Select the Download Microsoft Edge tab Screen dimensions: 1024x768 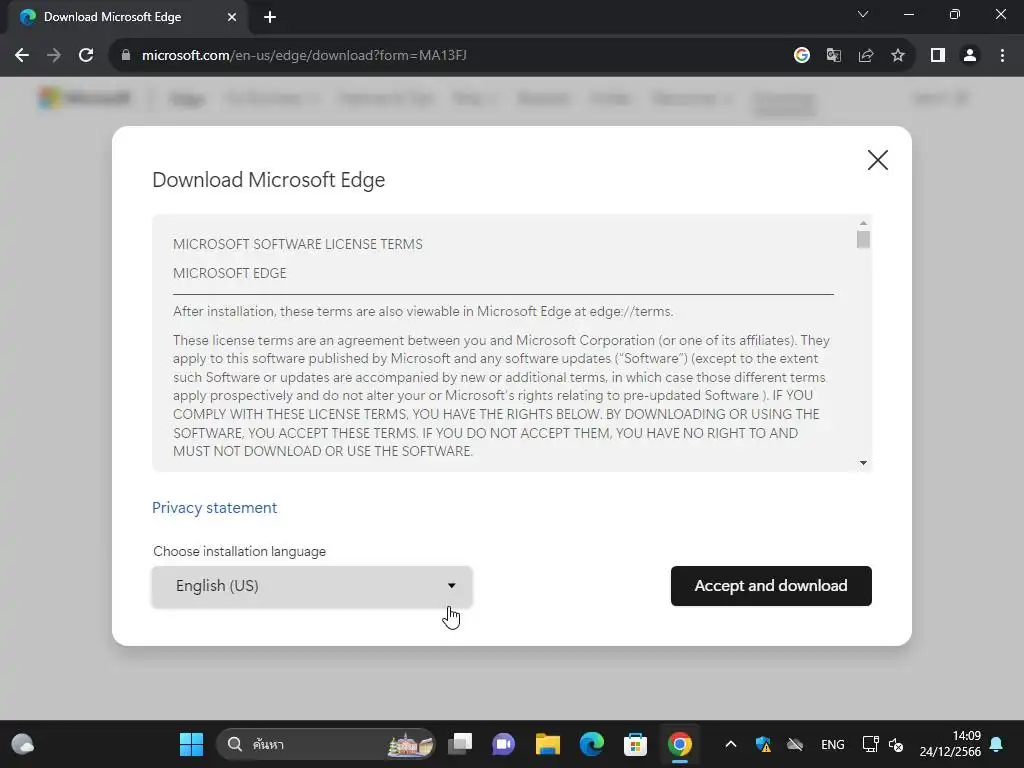pyautogui.click(x=129, y=17)
